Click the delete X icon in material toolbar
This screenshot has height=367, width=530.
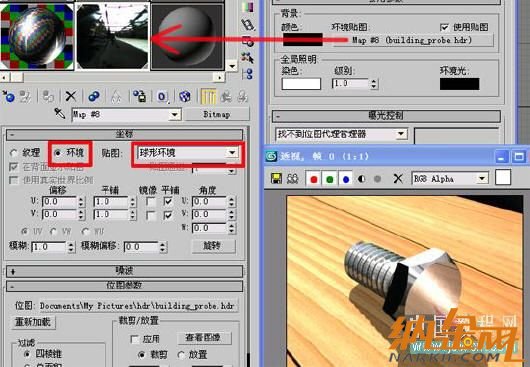point(71,96)
